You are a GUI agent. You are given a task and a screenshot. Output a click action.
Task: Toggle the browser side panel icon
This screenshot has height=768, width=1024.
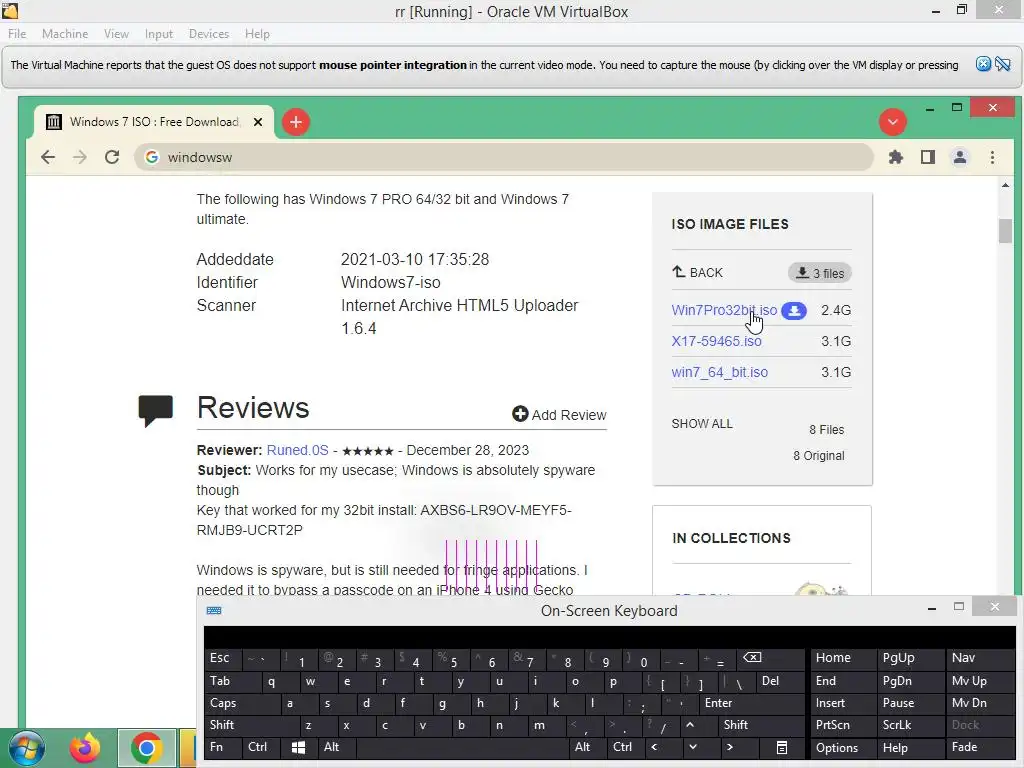coord(928,157)
